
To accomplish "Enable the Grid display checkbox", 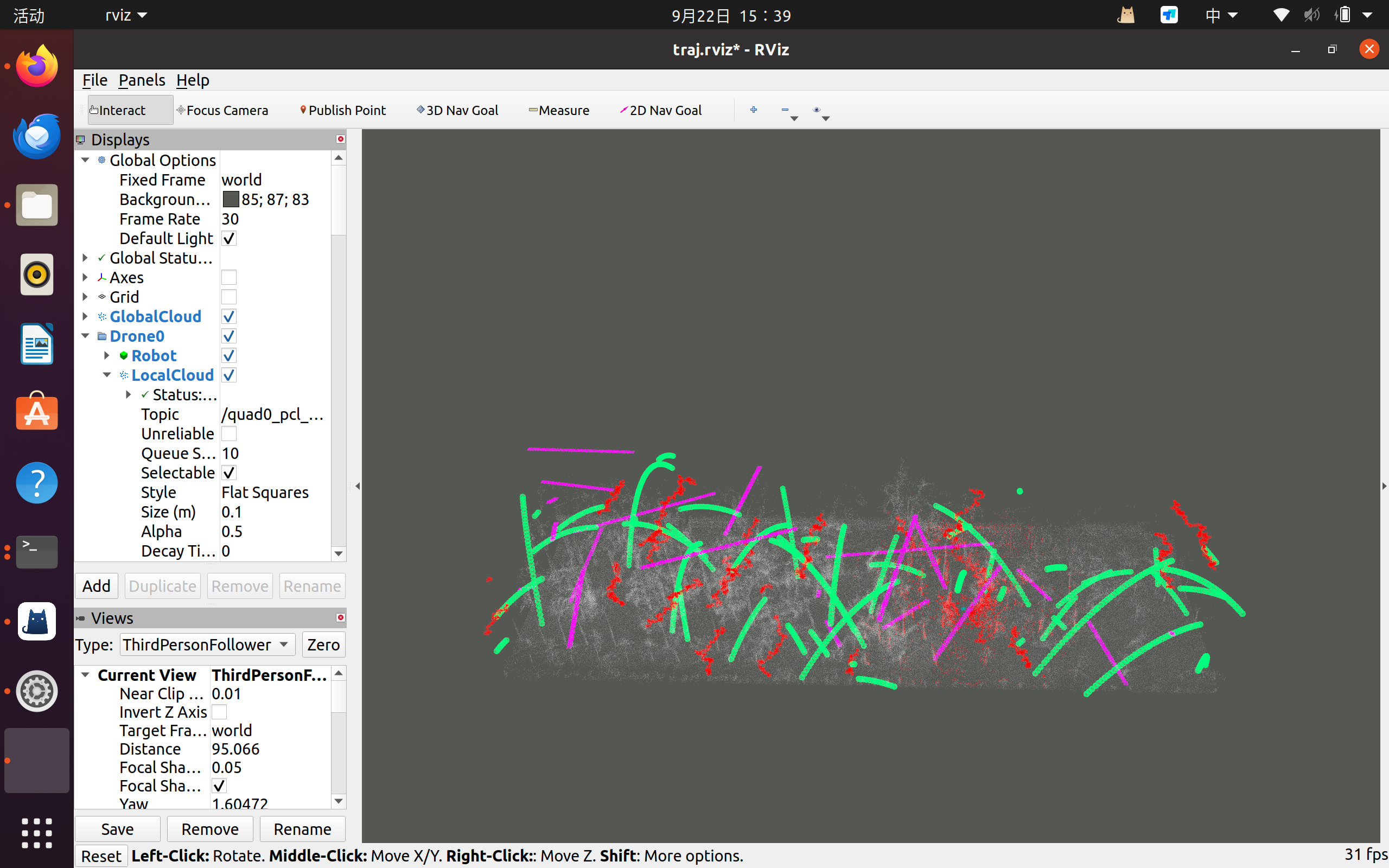I will point(229,297).
